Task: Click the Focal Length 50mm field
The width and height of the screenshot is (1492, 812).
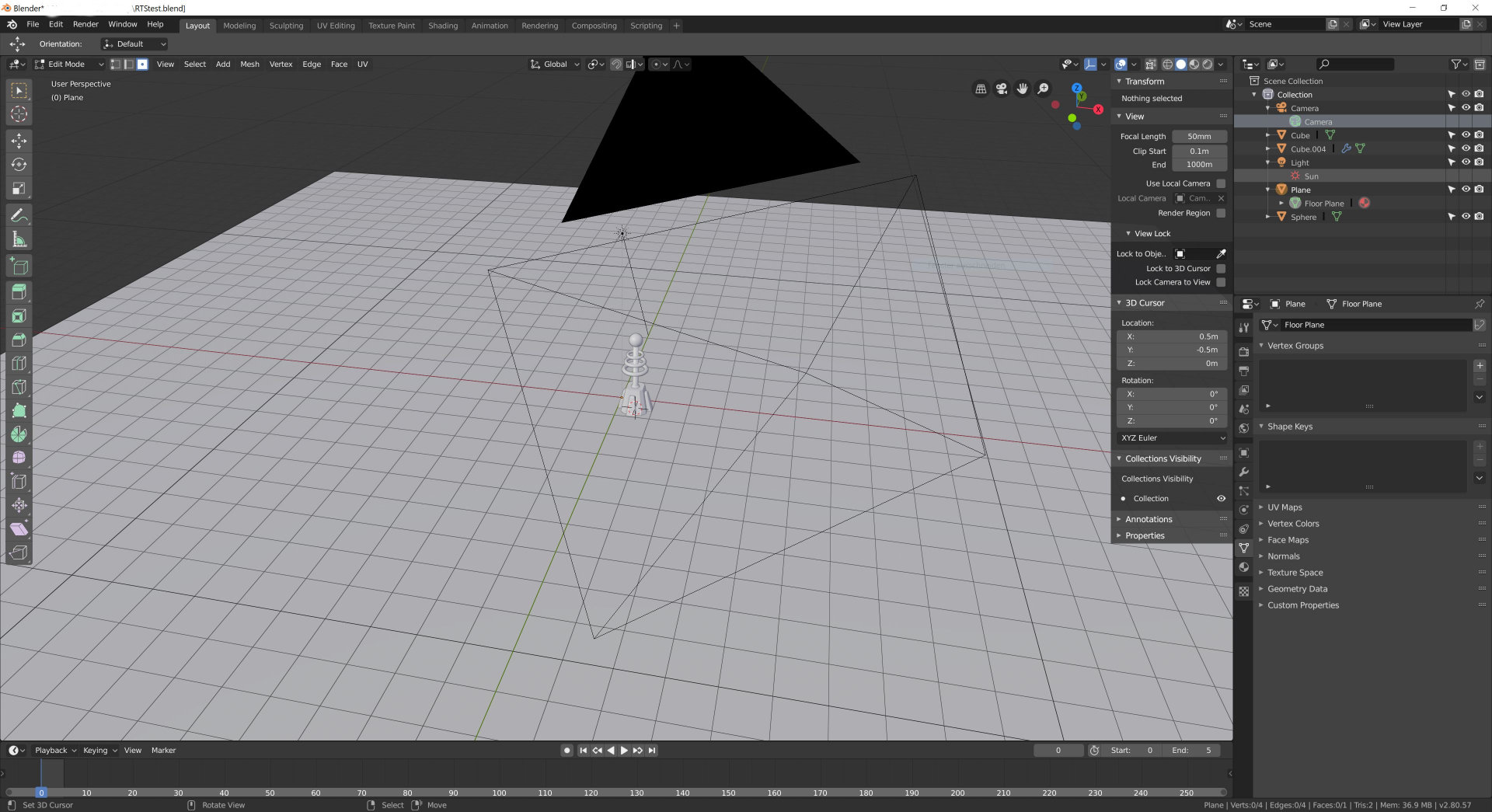Action: [x=1199, y=137]
